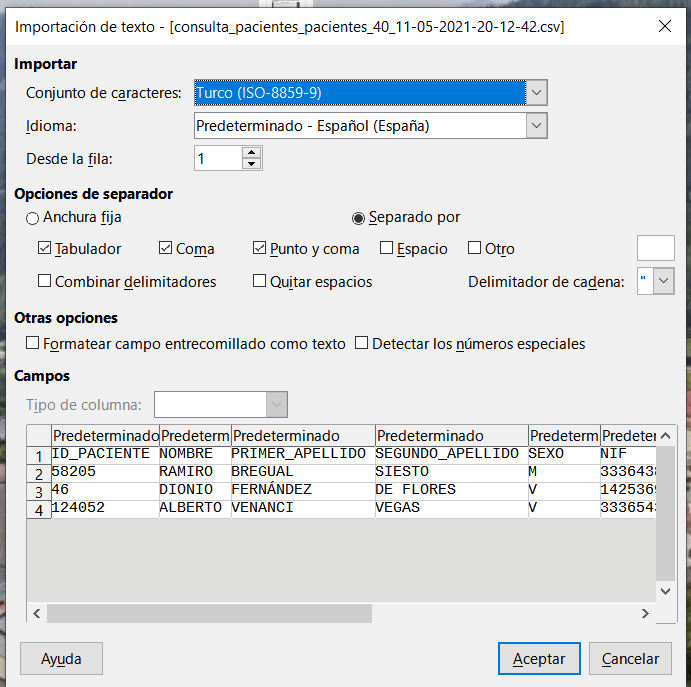This screenshot has width=691, height=687.
Task: Decrease the Desde la fila value
Action: (x=252, y=164)
